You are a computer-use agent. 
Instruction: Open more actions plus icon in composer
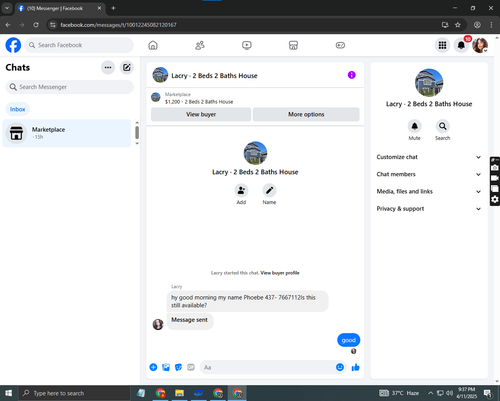tap(153, 367)
